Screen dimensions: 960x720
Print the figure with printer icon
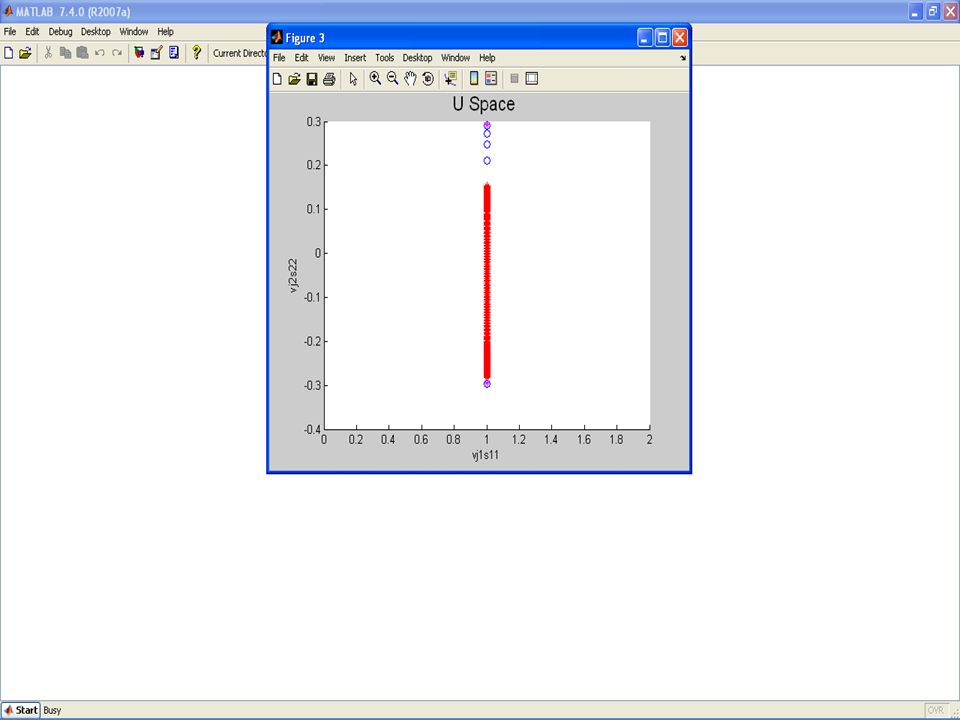click(x=329, y=79)
